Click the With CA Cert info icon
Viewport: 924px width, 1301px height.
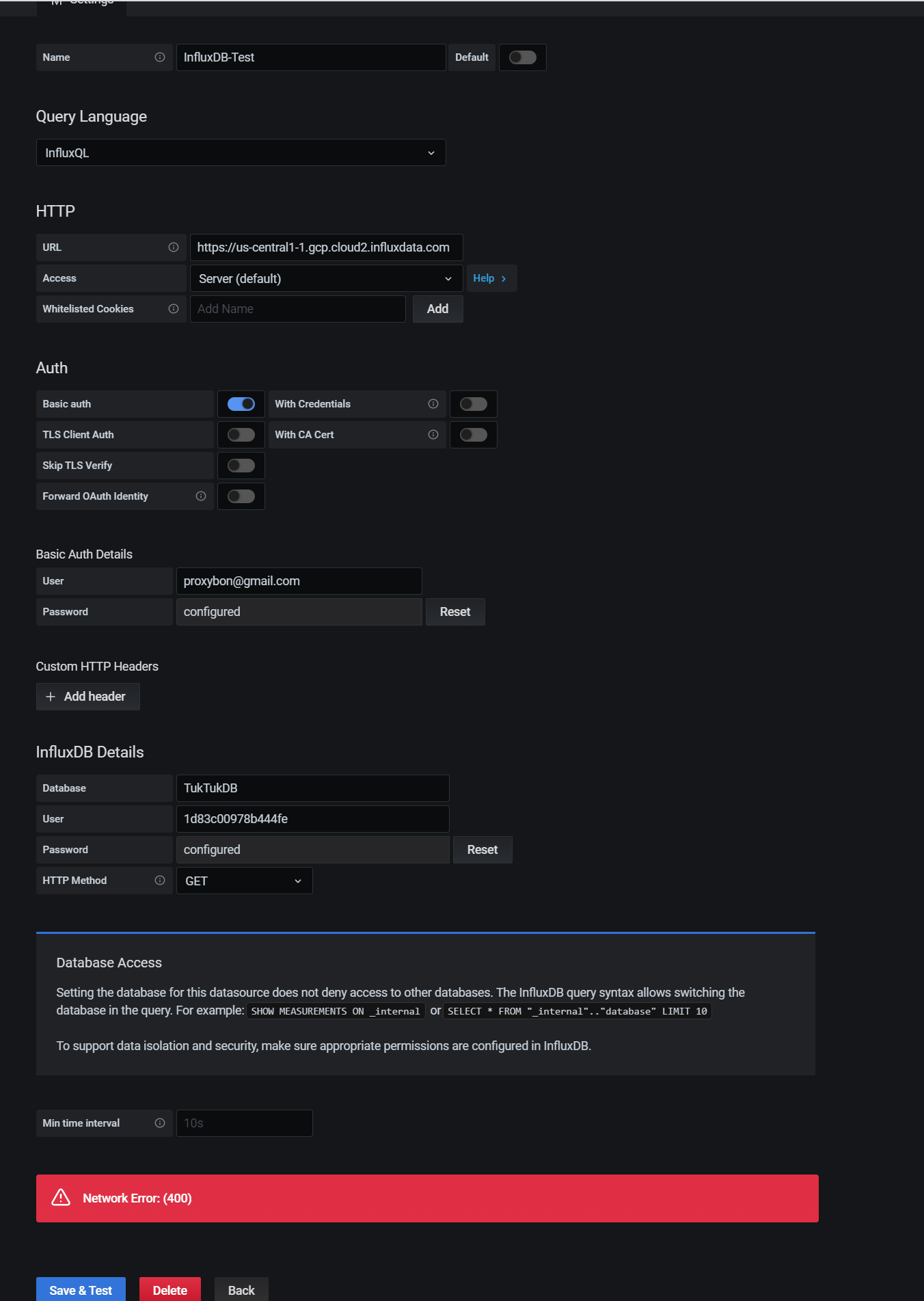click(x=433, y=435)
